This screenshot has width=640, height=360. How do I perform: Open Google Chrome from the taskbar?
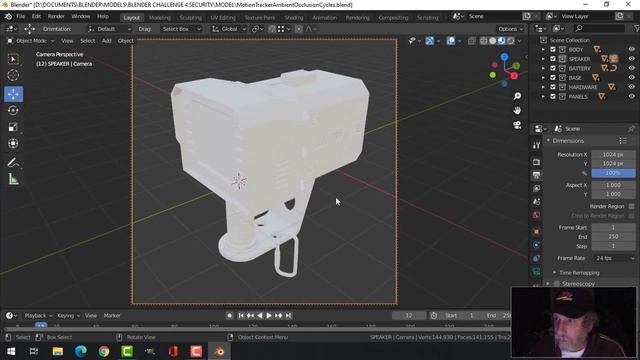pyautogui.click(x=104, y=351)
